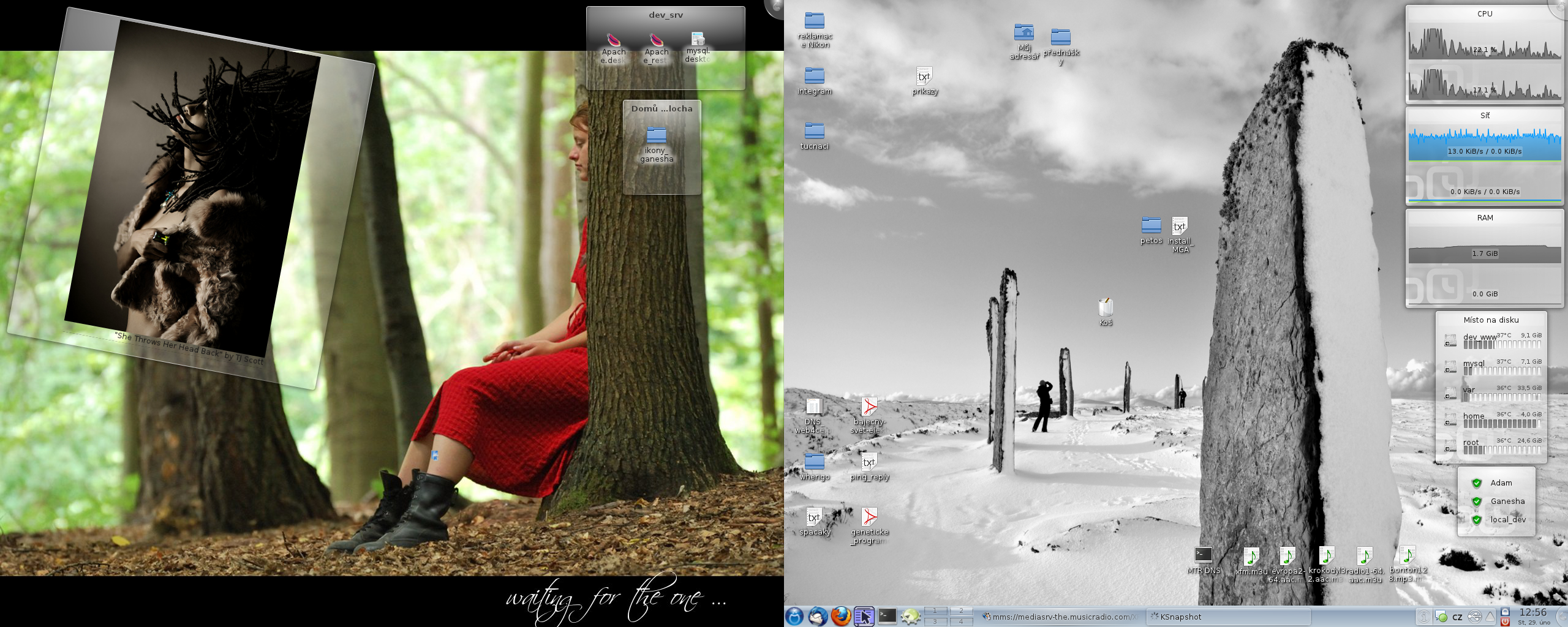This screenshot has width=1568, height=627.
Task: Open the CZ keyboard layout switcher
Action: [x=1458, y=617]
